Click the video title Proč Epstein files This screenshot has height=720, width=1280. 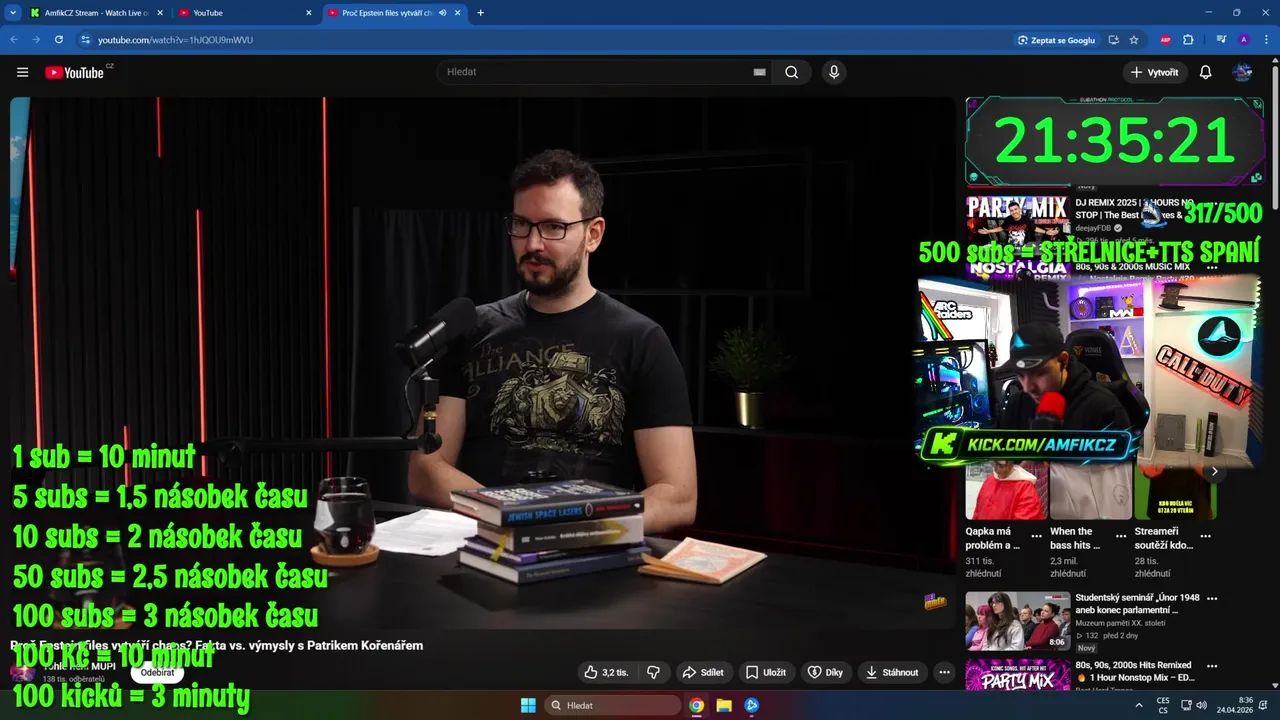[x=217, y=646]
